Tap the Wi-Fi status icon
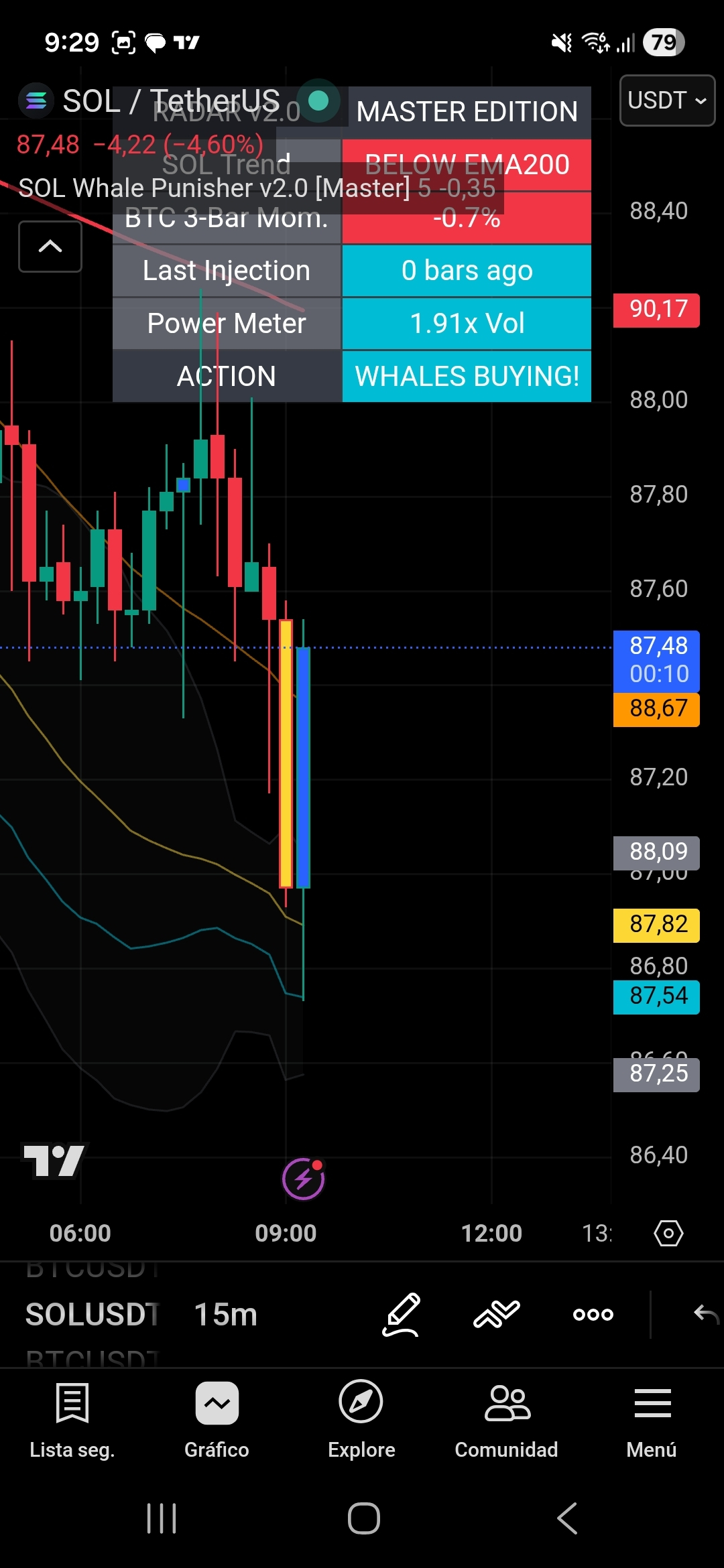The image size is (724, 1568). click(596, 43)
